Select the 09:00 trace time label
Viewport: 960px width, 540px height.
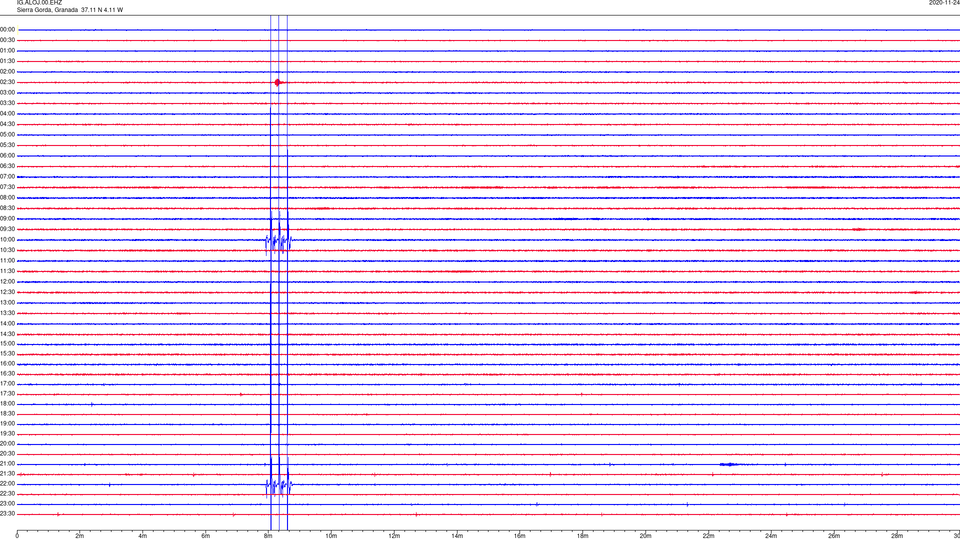click(x=7, y=219)
